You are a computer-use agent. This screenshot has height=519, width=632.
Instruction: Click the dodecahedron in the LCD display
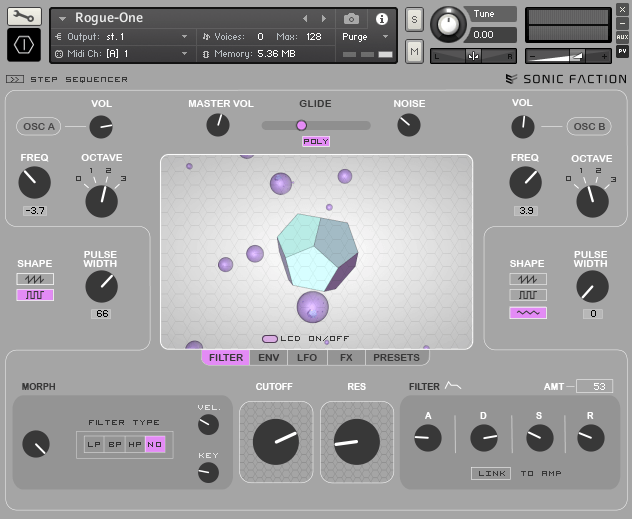tap(318, 252)
